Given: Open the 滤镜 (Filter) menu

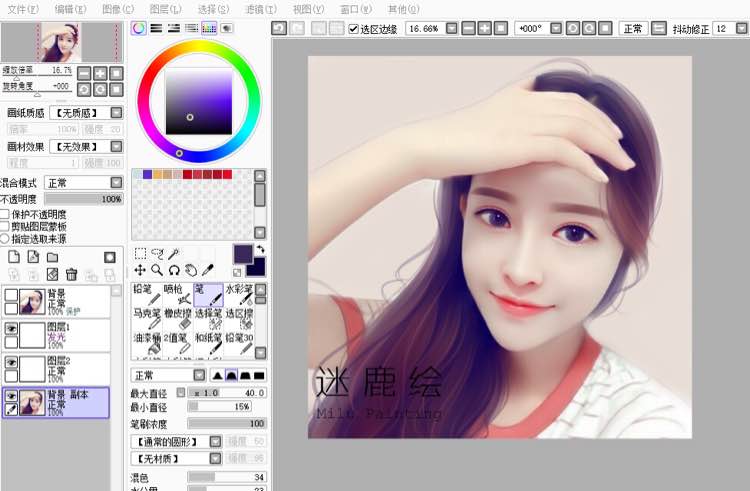Looking at the screenshot, I should coord(261,9).
